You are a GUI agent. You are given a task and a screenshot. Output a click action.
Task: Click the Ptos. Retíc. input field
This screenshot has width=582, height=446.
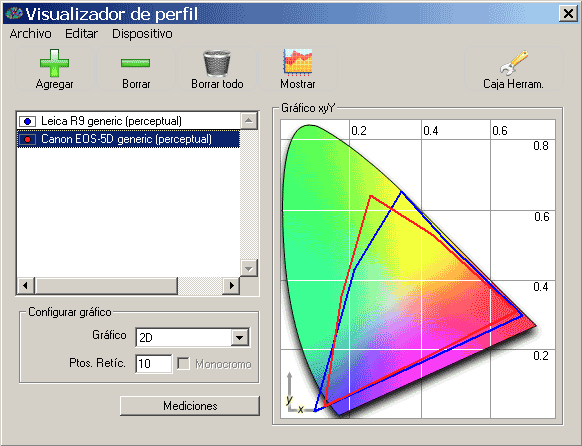coord(154,364)
